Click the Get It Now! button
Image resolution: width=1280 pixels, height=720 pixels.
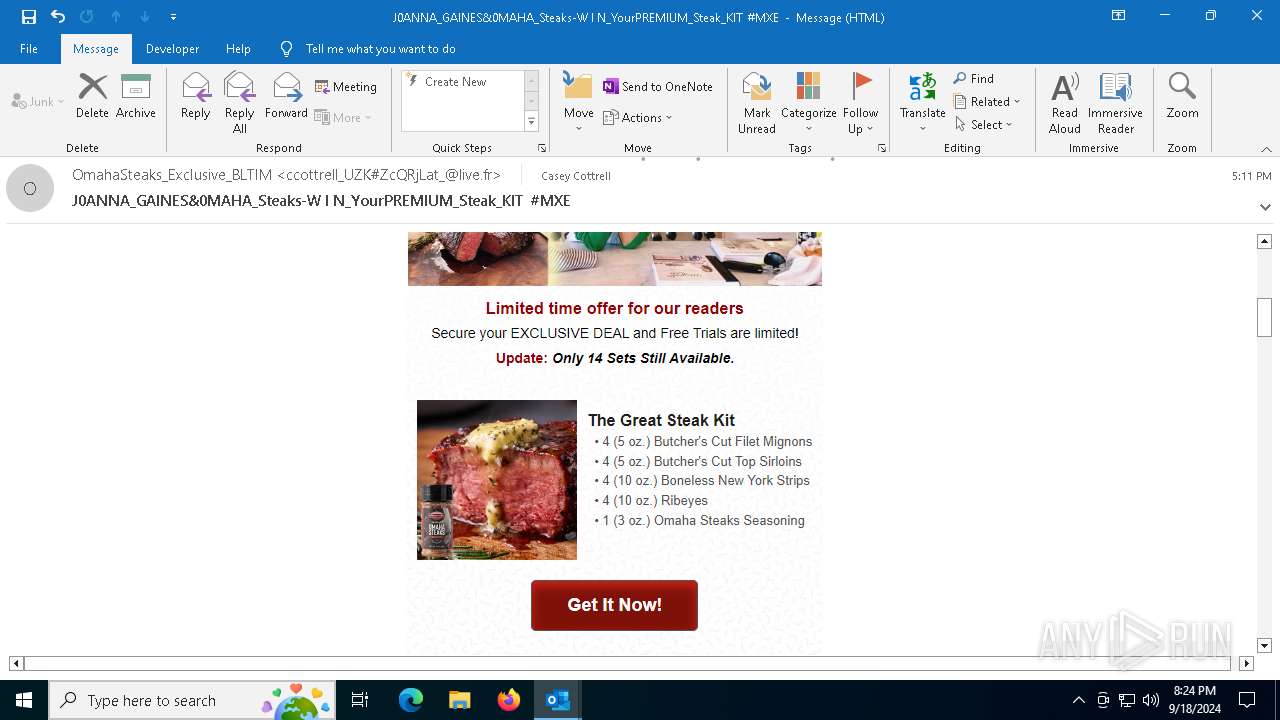(x=614, y=605)
